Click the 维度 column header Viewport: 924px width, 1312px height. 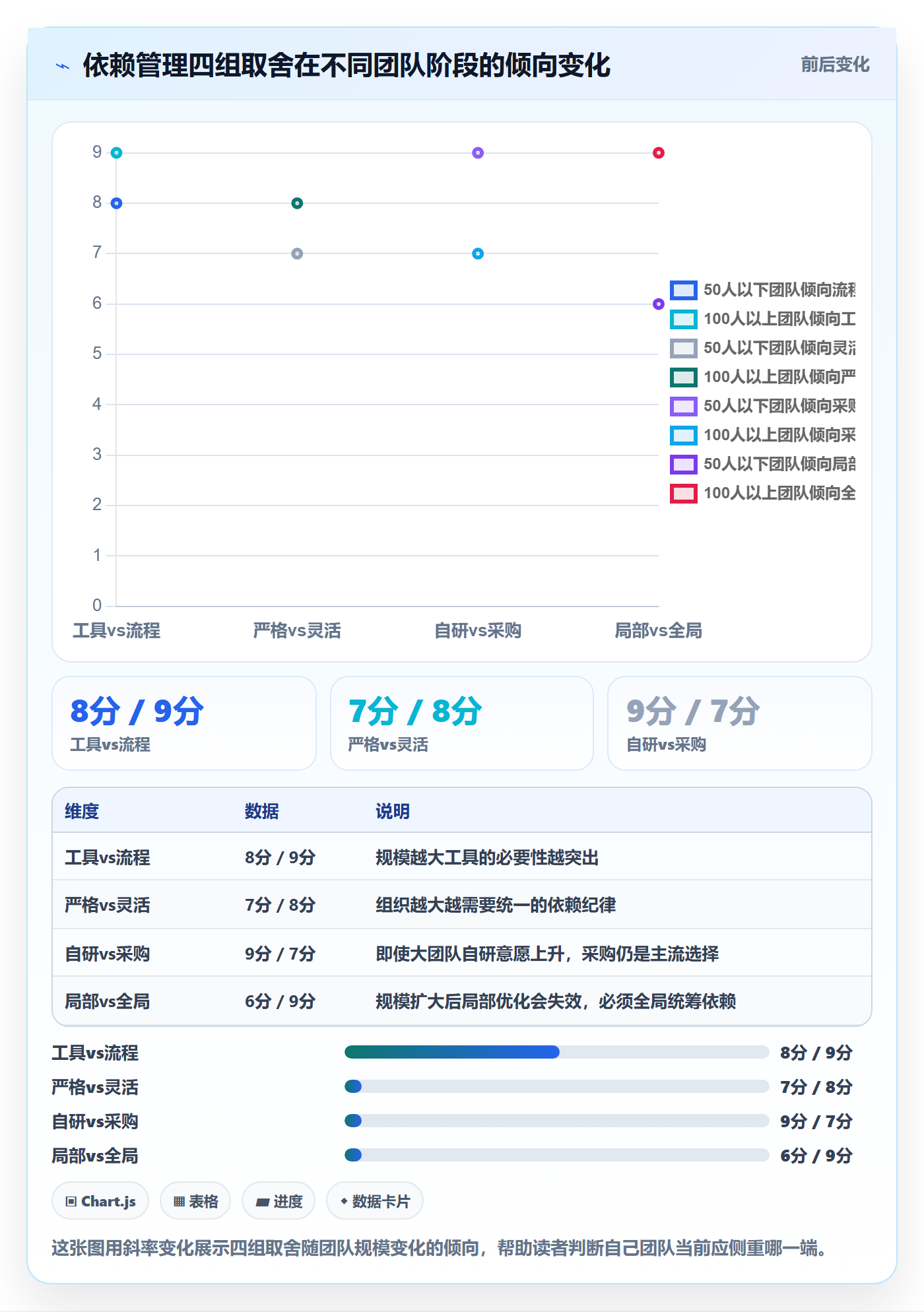point(82,811)
